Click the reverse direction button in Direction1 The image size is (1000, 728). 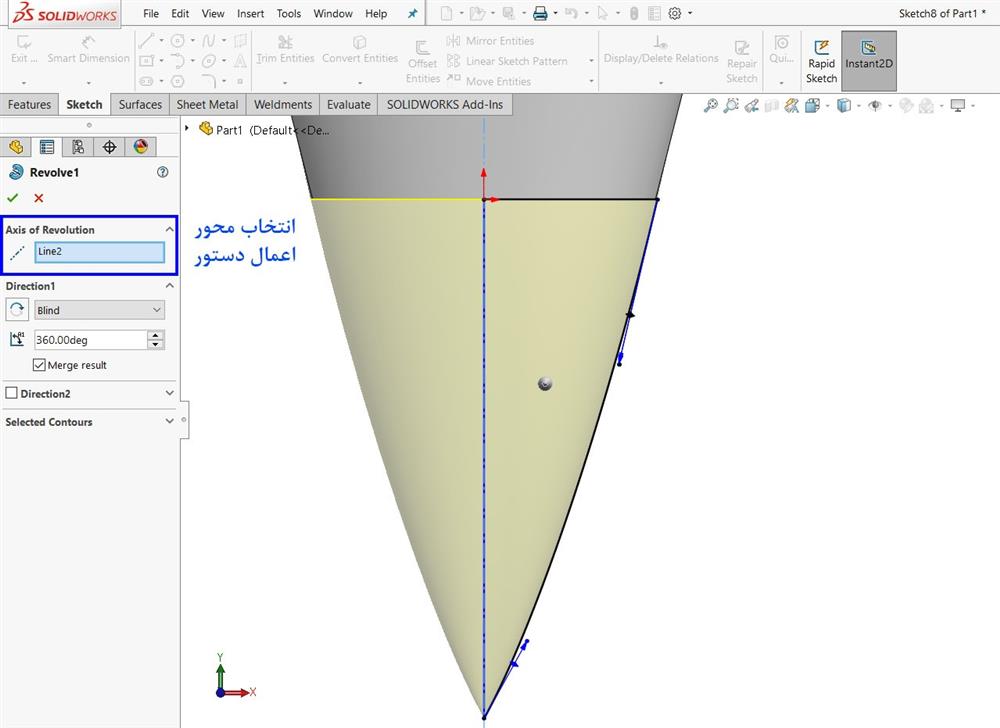[17, 310]
